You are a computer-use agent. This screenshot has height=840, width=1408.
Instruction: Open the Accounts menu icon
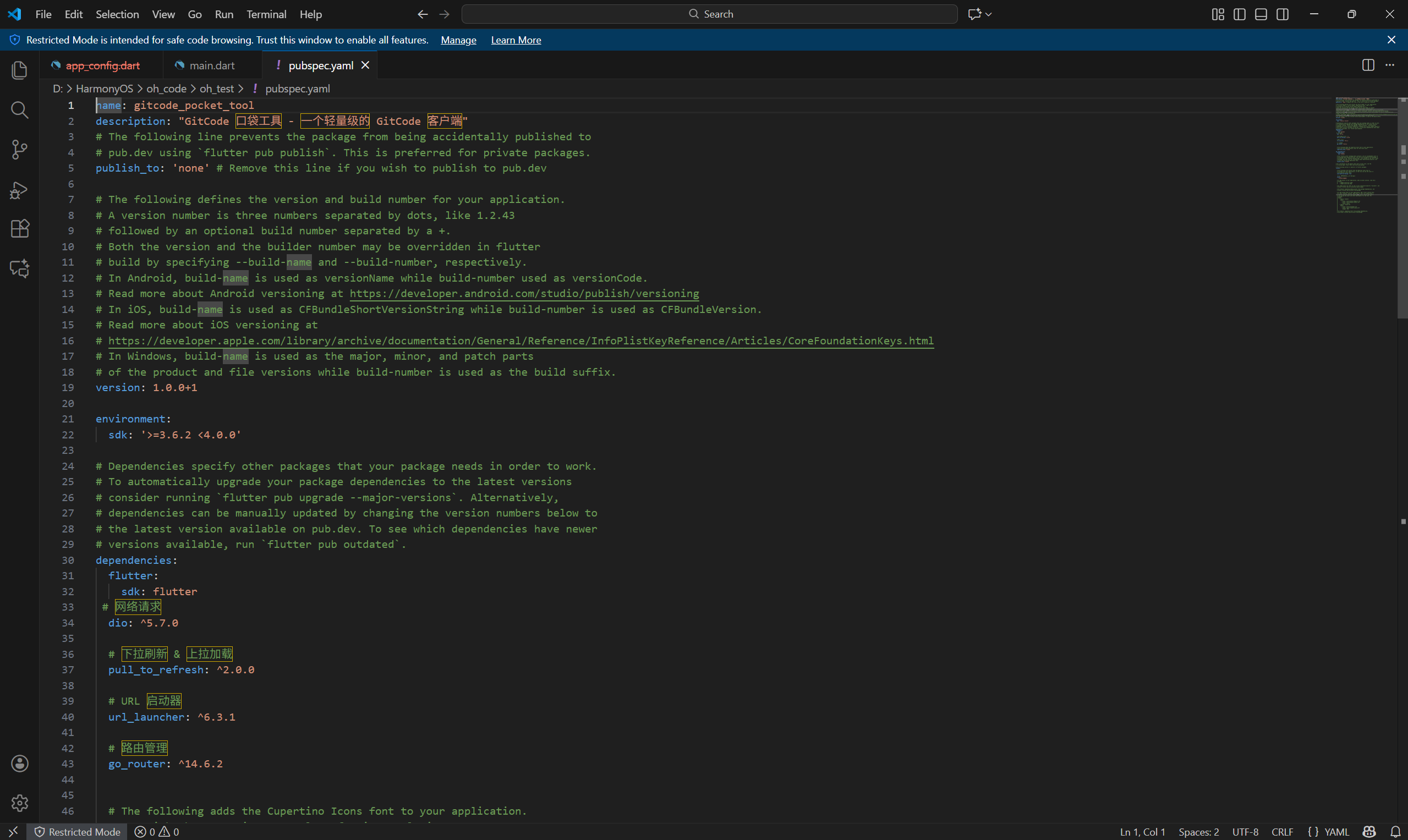(19, 763)
